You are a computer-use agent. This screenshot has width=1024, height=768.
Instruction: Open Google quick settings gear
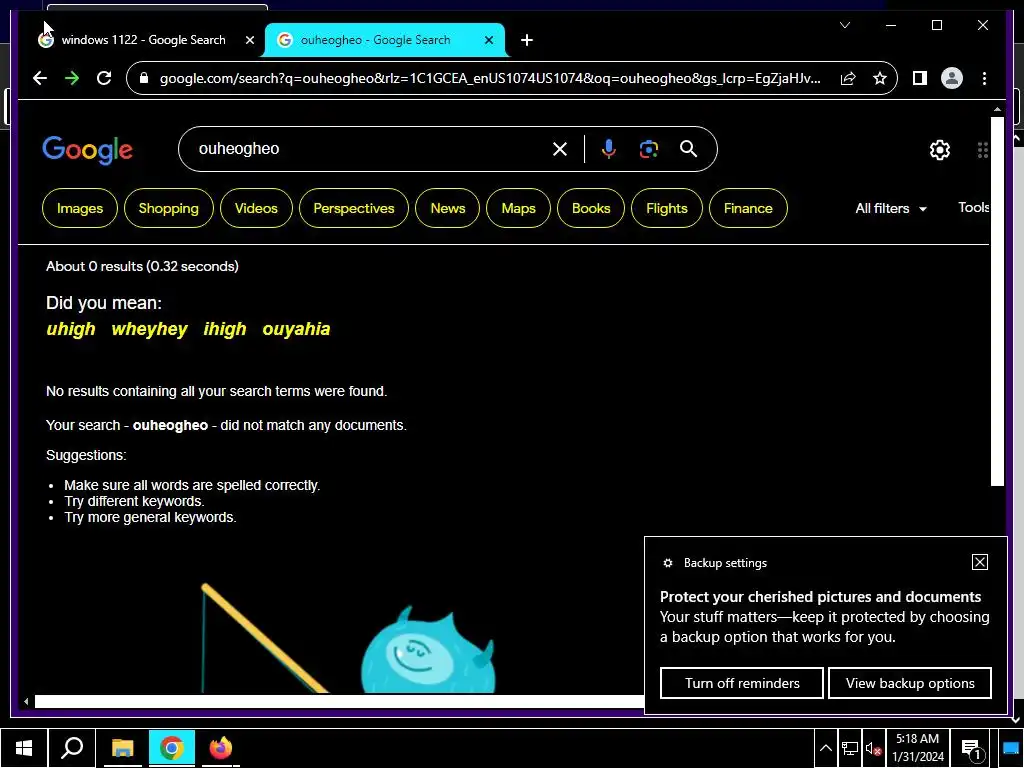coord(940,150)
